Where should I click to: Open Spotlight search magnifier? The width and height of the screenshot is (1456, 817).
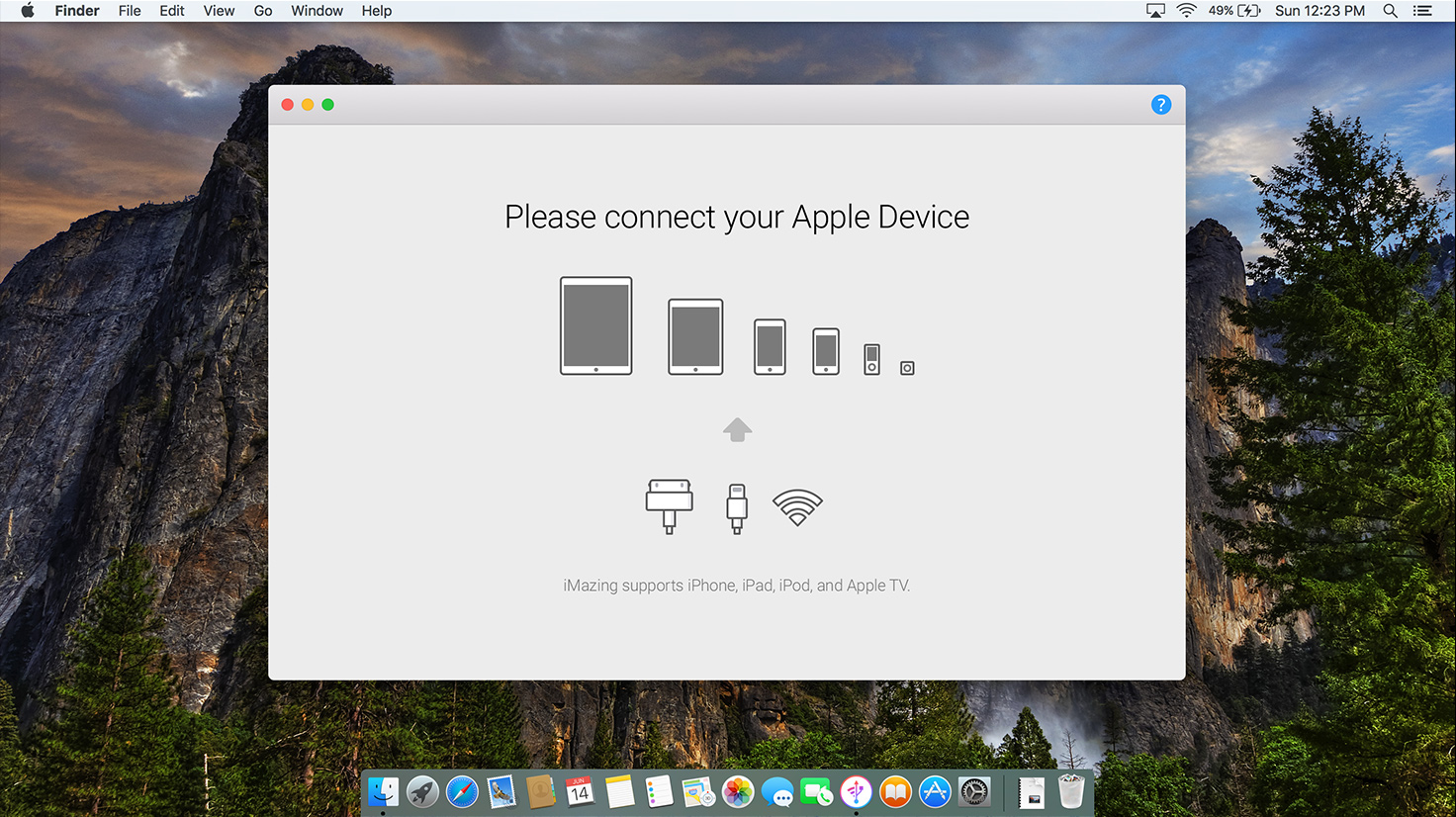1391,11
